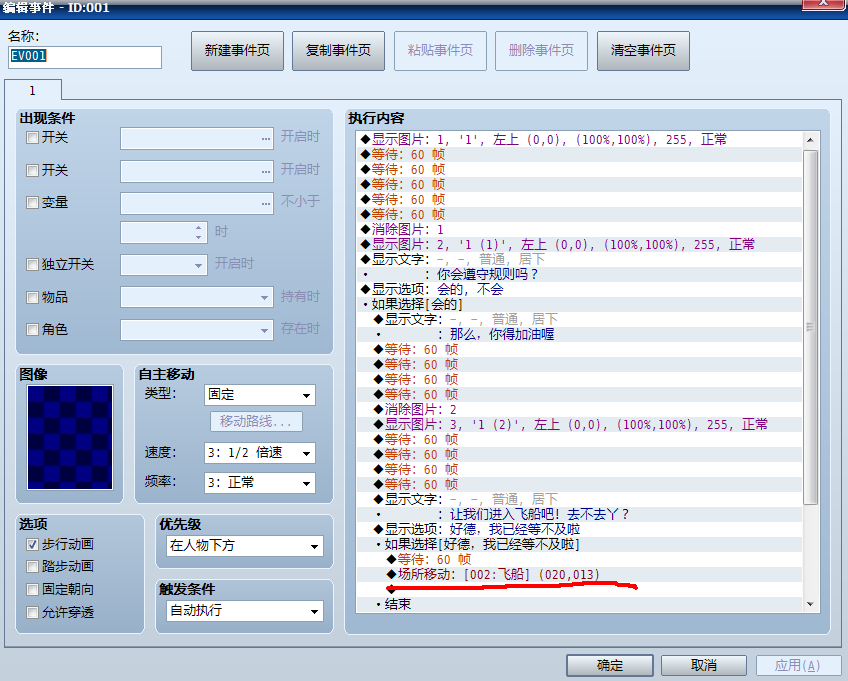Tick the 独立开关 condition checkbox
The width and height of the screenshot is (848, 681).
tap(32, 265)
